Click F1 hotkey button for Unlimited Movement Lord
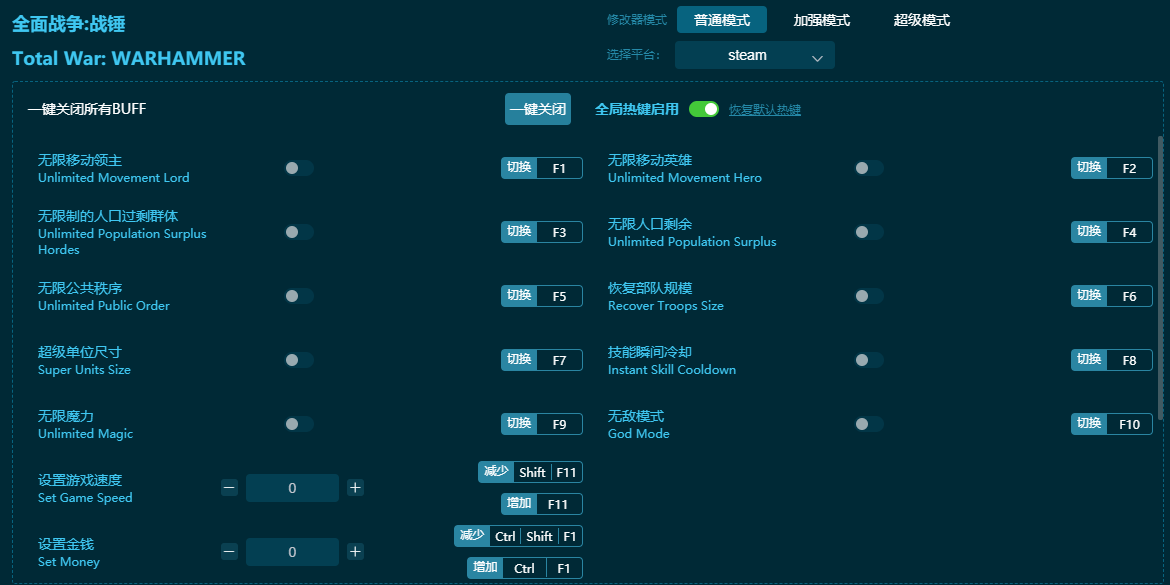Screen dimensions: 1170x585 point(559,168)
